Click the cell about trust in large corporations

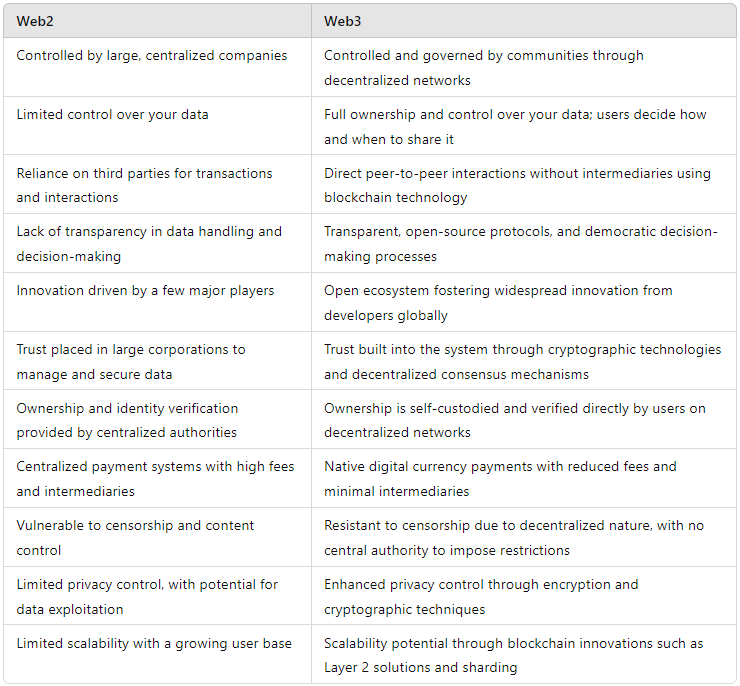point(130,361)
